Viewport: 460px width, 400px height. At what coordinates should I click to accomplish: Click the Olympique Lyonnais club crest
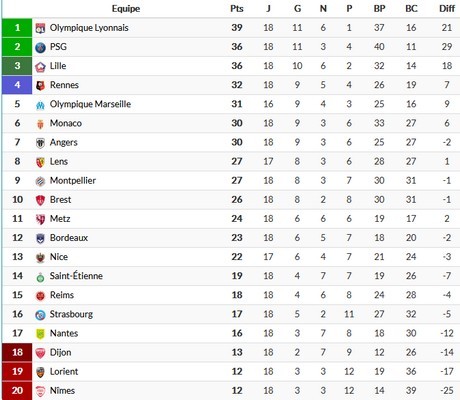tap(40, 28)
